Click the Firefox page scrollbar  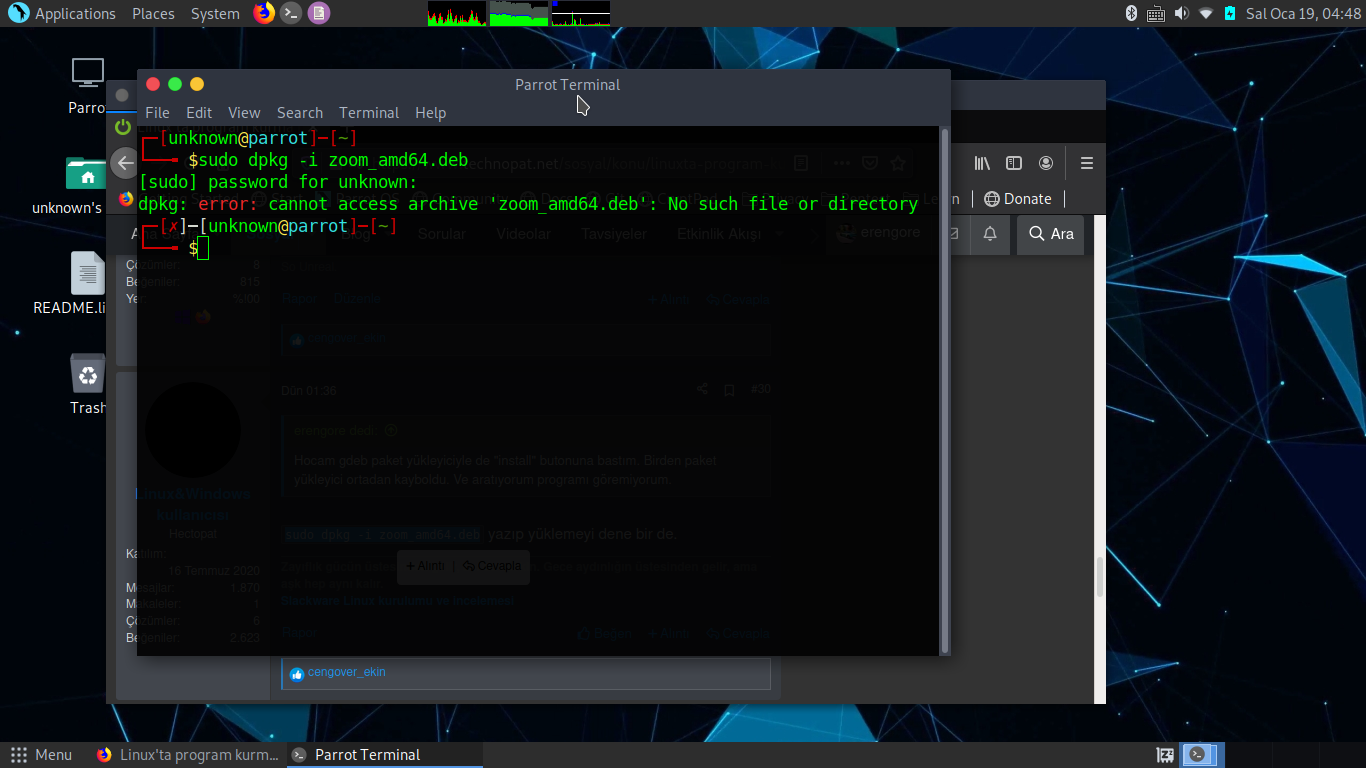click(1101, 576)
